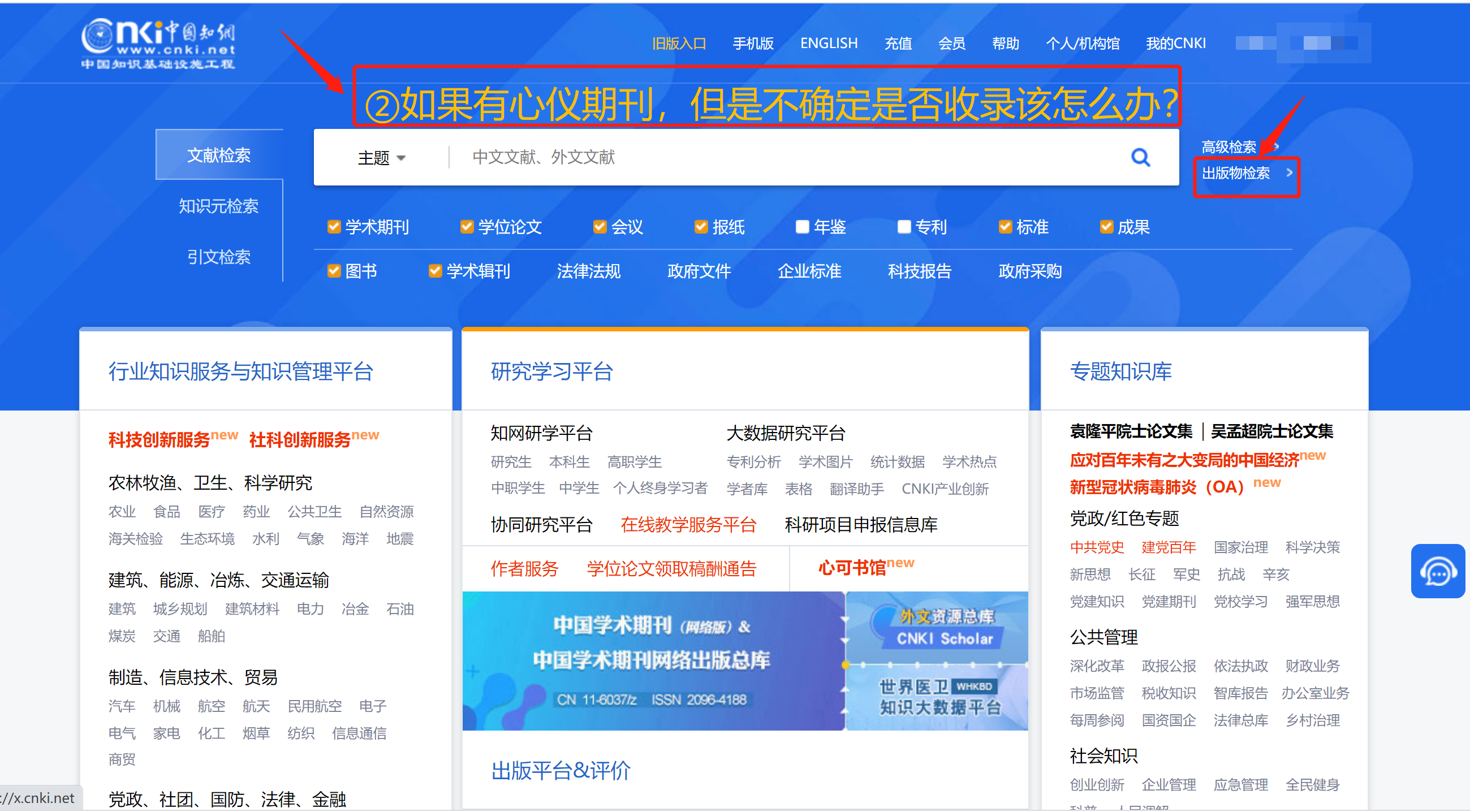This screenshot has height=812, width=1470.
Task: Toggle the 会议 checkbox
Action: click(600, 227)
